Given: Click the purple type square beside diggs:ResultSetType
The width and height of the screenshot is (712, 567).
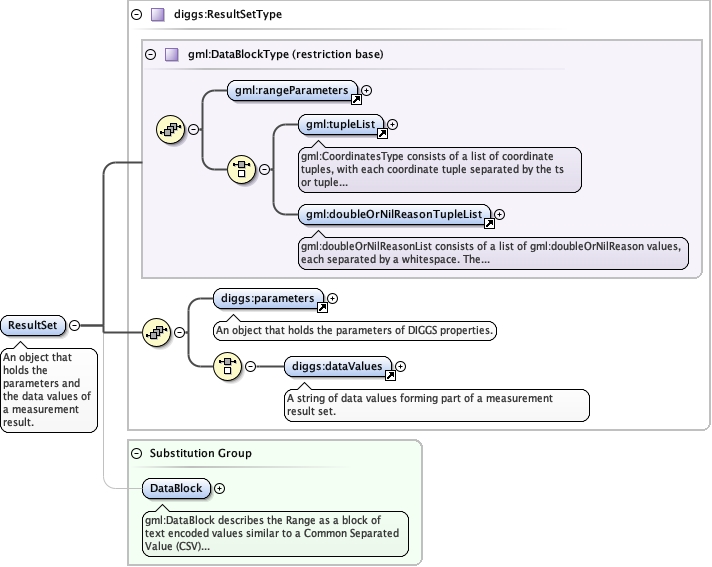Looking at the screenshot, I should 158,15.
